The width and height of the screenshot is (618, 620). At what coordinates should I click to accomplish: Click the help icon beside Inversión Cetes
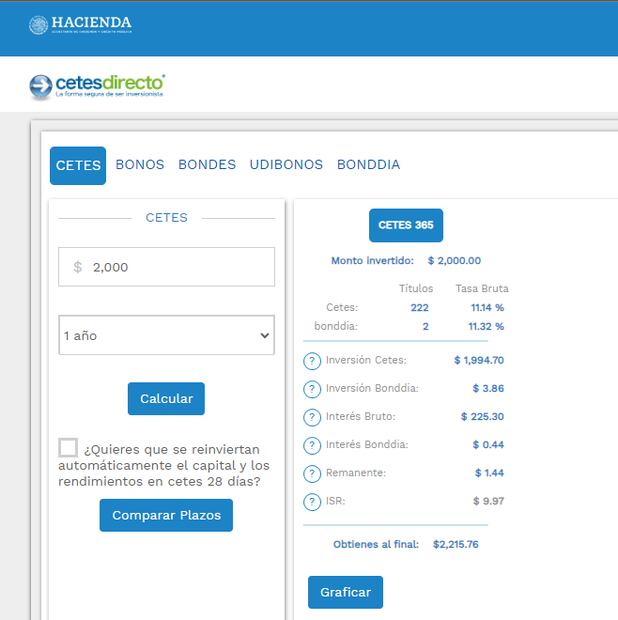click(x=312, y=361)
